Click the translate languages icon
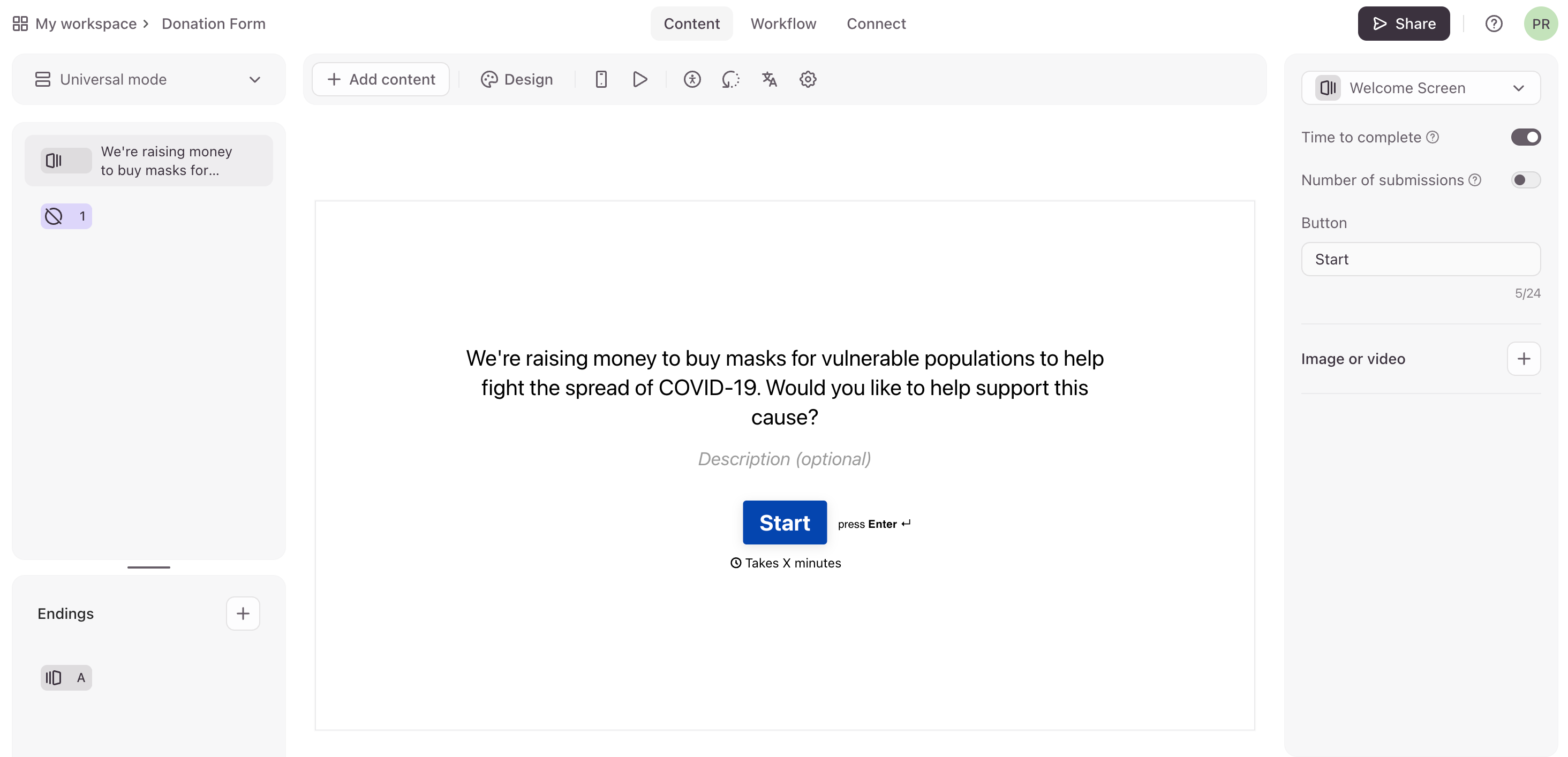Image resolution: width=1568 pixels, height=757 pixels. (x=769, y=79)
